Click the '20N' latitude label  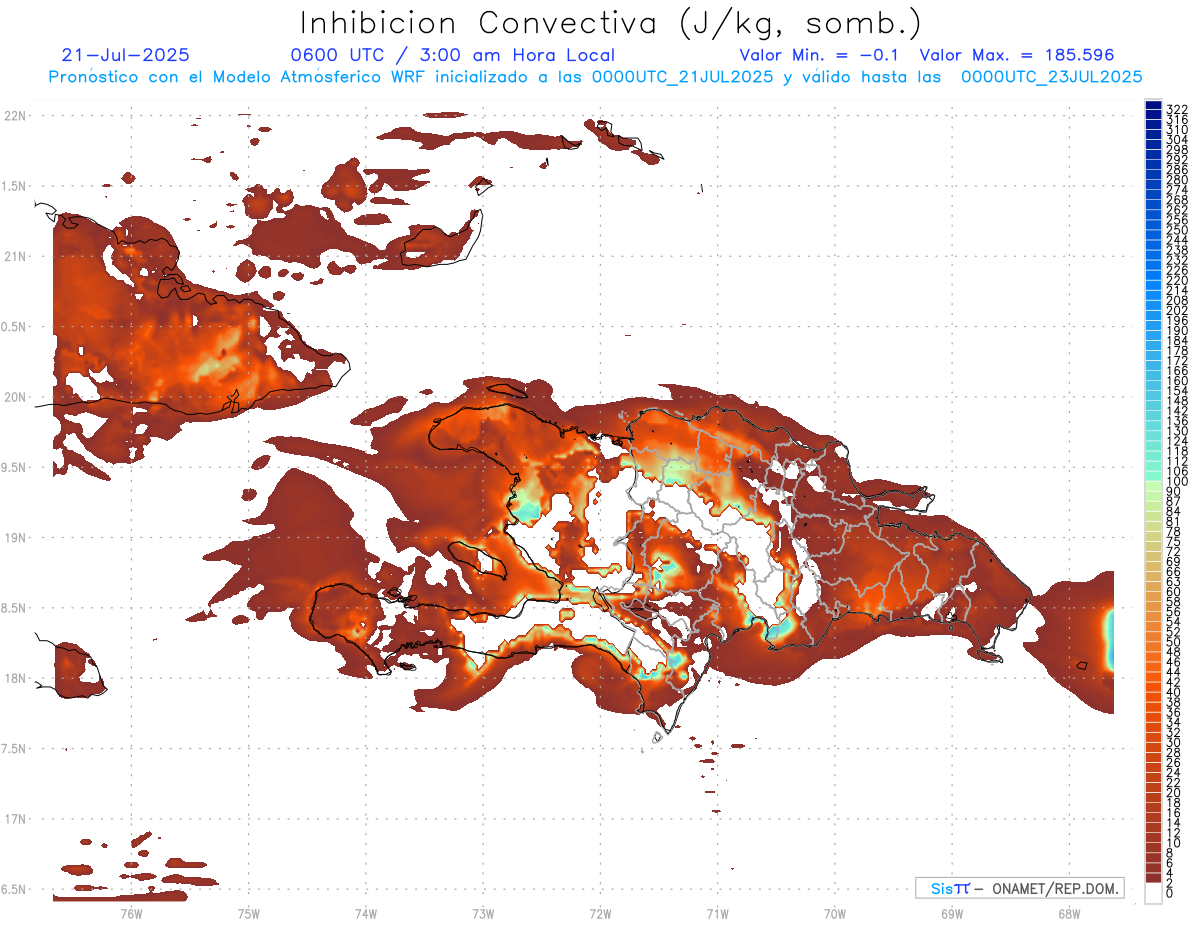pyautogui.click(x=17, y=397)
